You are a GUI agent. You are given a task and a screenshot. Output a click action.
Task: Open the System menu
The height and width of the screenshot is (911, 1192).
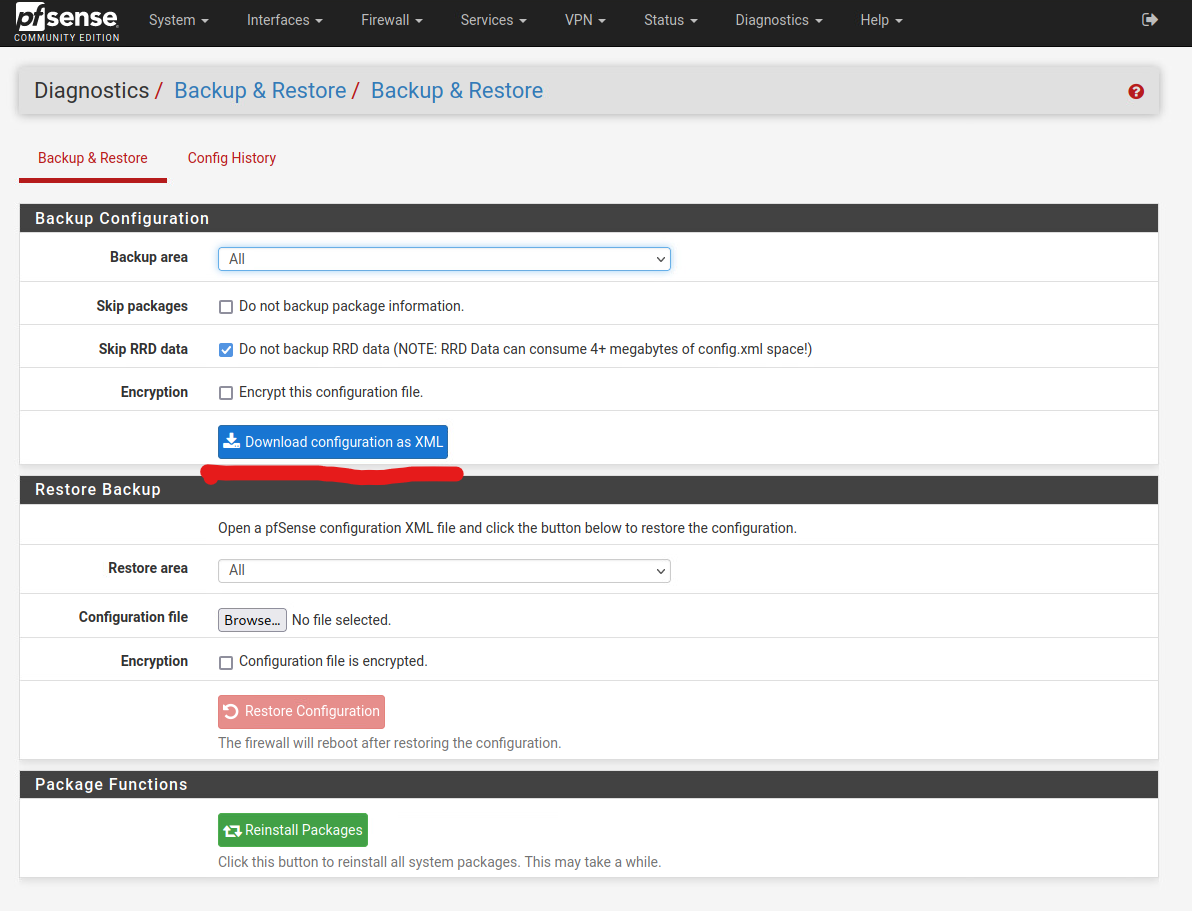coord(179,21)
